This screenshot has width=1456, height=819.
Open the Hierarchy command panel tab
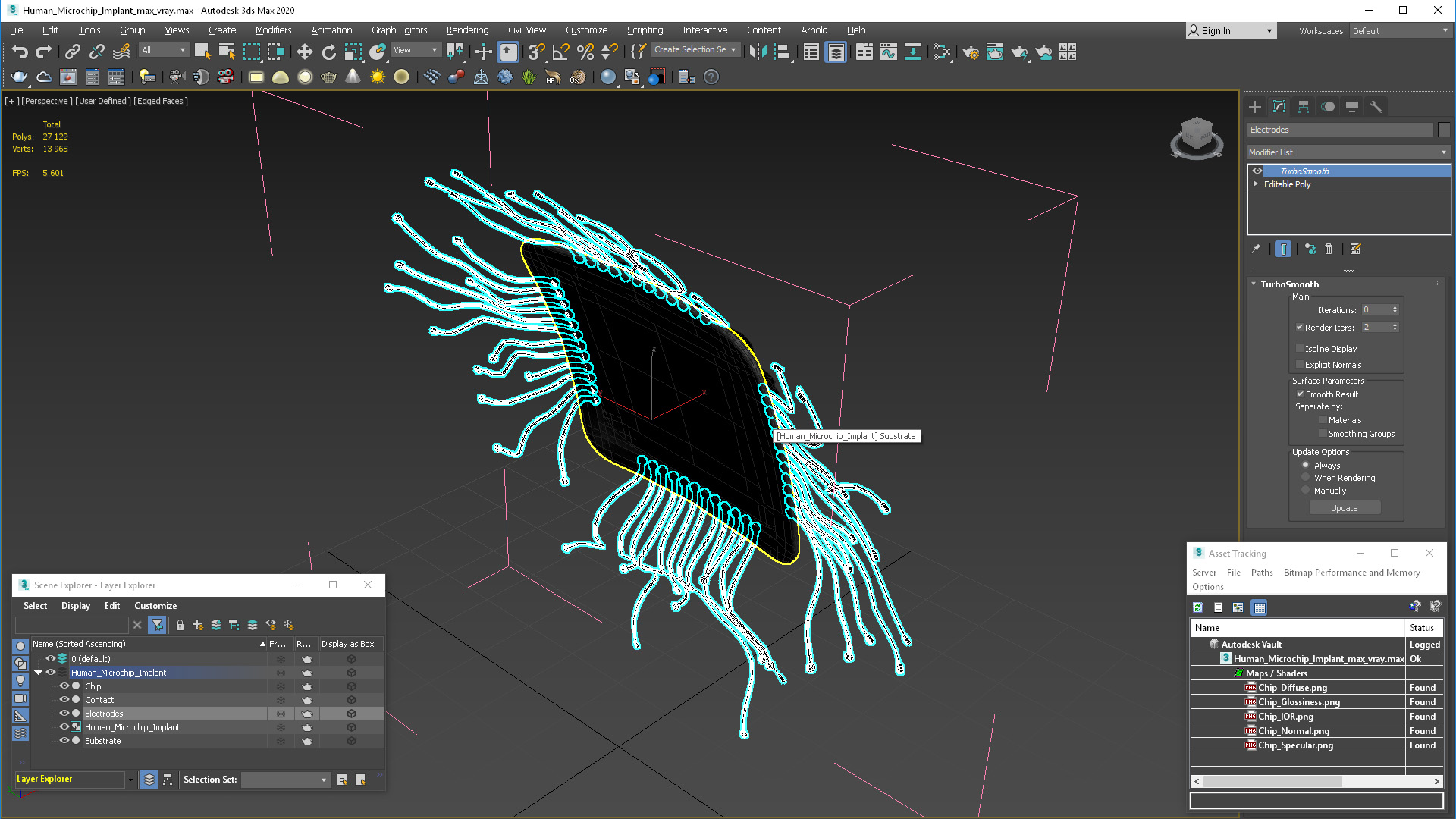coord(1304,107)
